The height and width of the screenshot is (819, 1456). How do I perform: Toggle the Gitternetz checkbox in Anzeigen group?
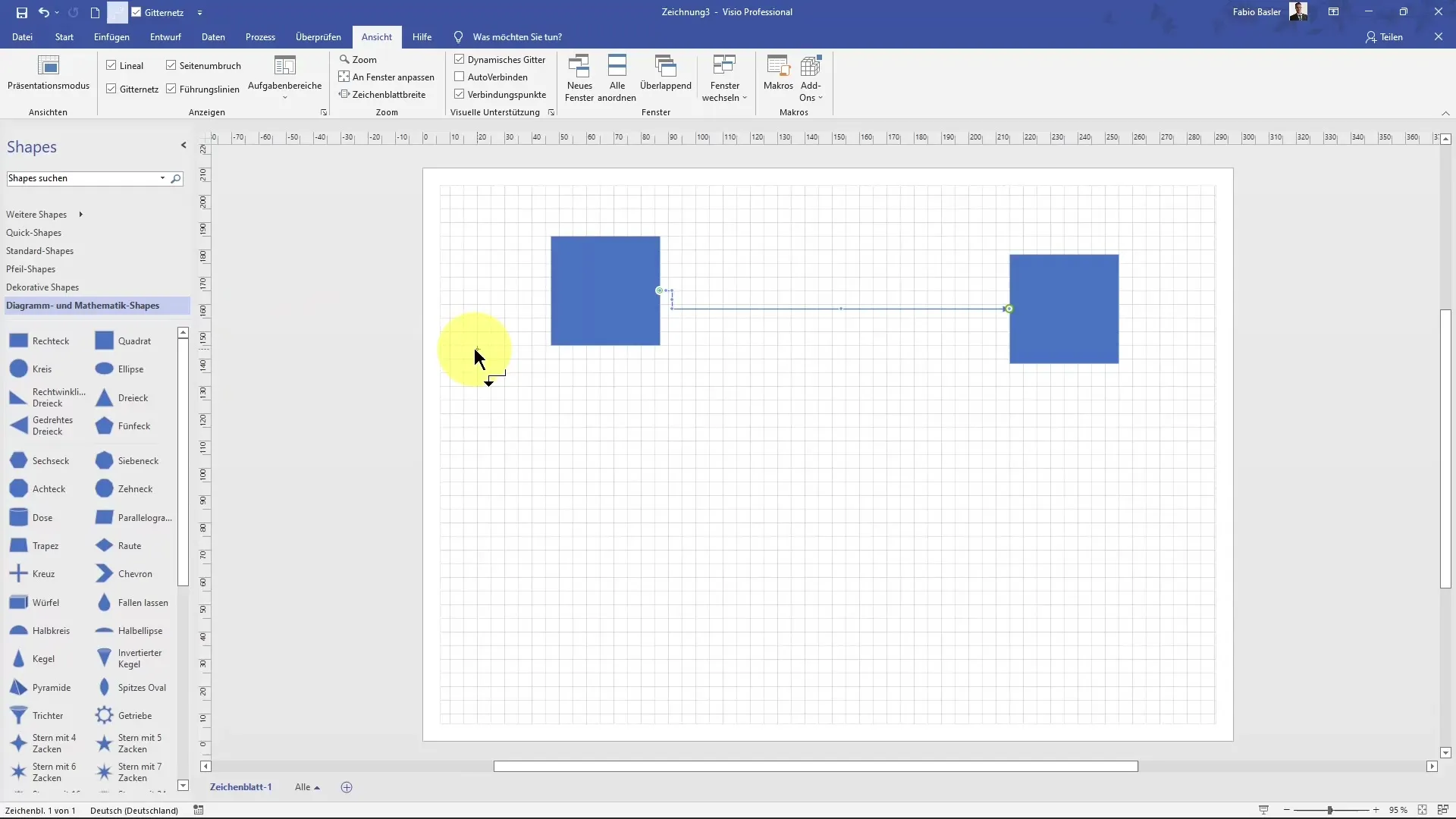(x=111, y=89)
